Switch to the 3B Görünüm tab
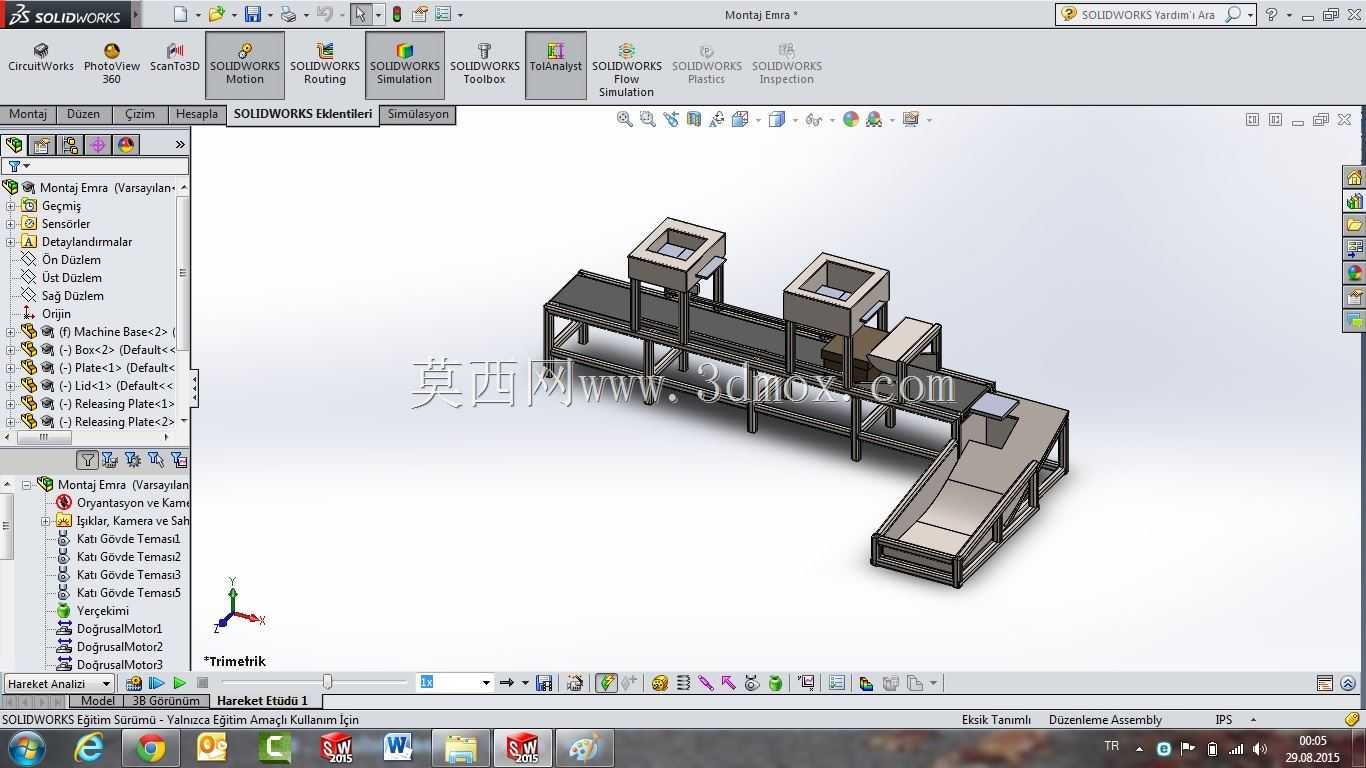 pos(166,701)
